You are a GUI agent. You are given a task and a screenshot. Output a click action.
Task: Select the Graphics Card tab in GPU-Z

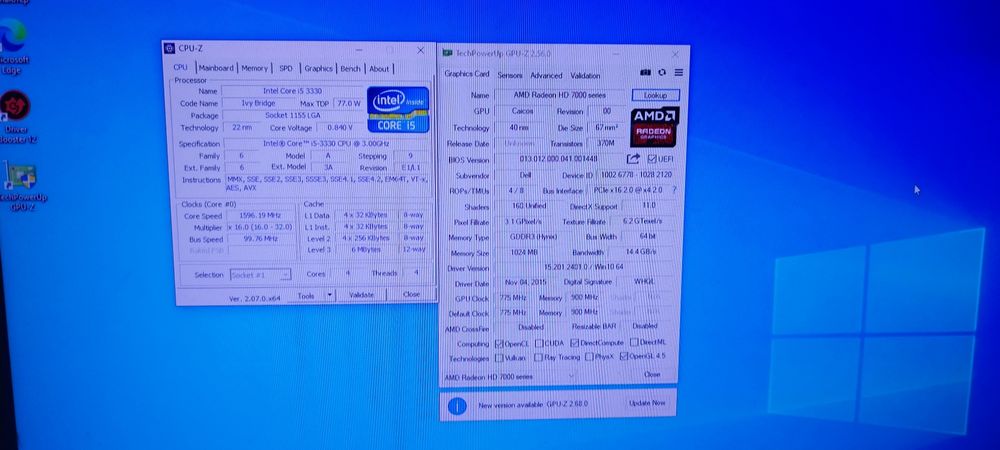467,74
